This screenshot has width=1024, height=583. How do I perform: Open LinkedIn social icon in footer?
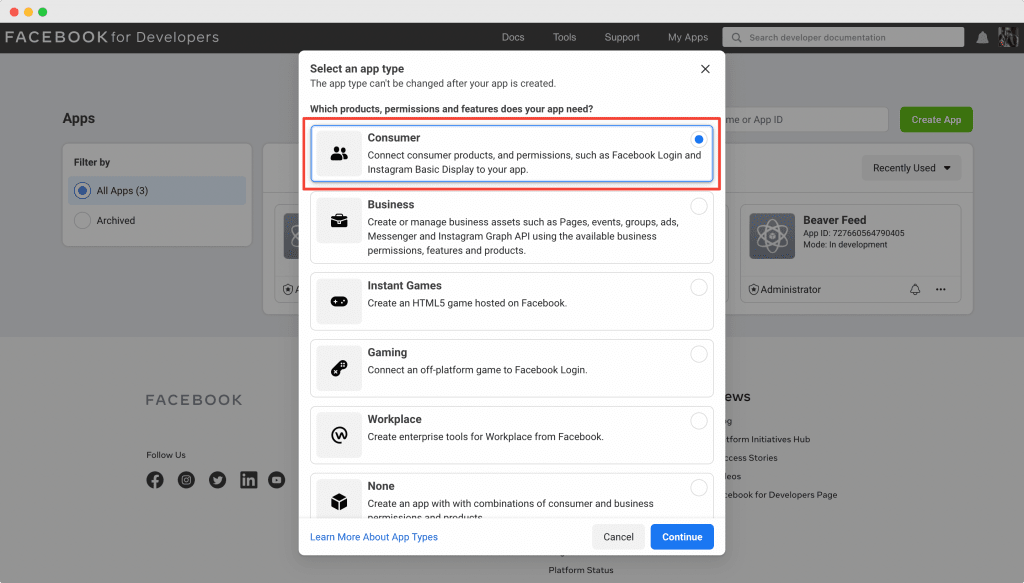249,480
